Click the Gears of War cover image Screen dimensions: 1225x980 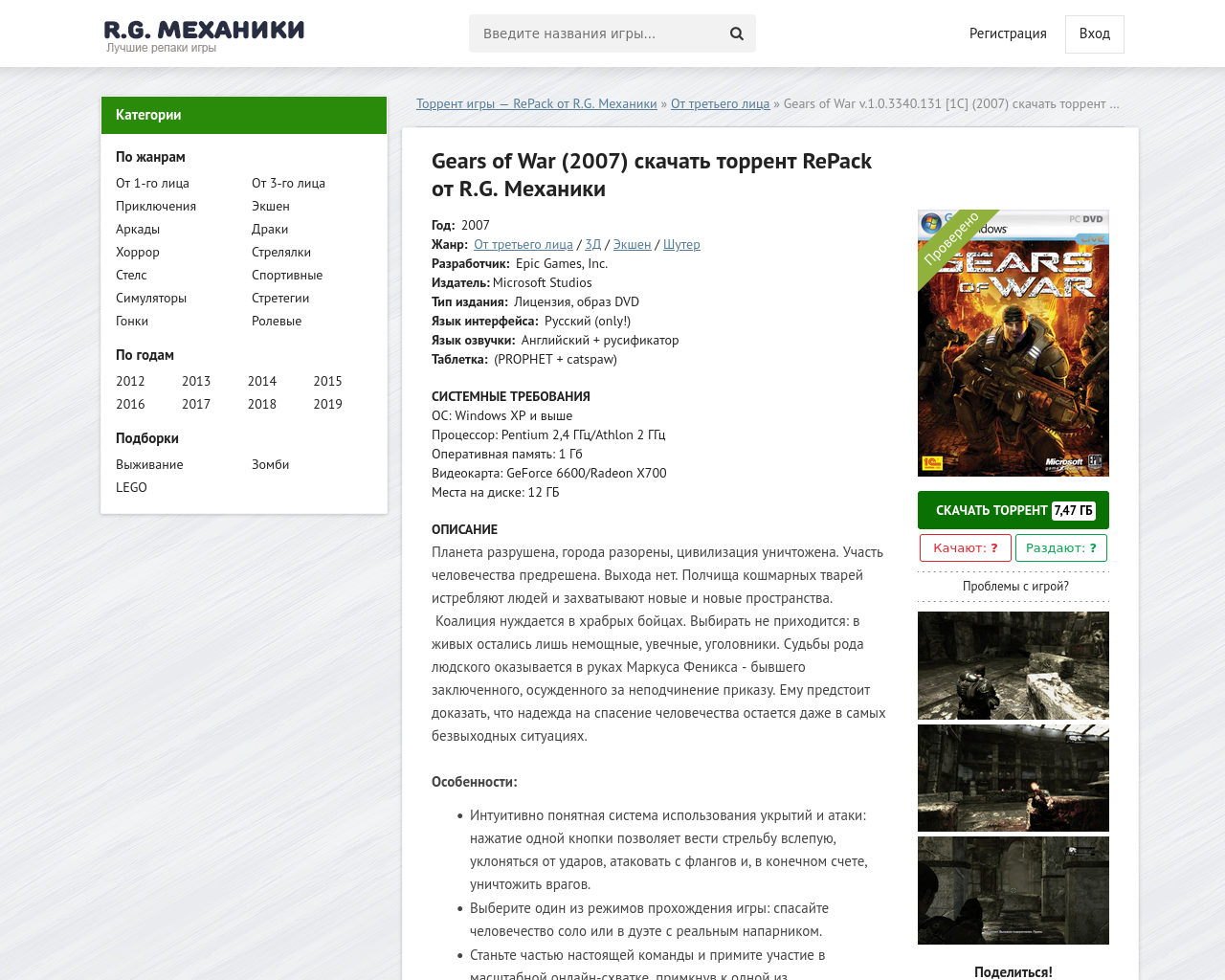(1013, 343)
